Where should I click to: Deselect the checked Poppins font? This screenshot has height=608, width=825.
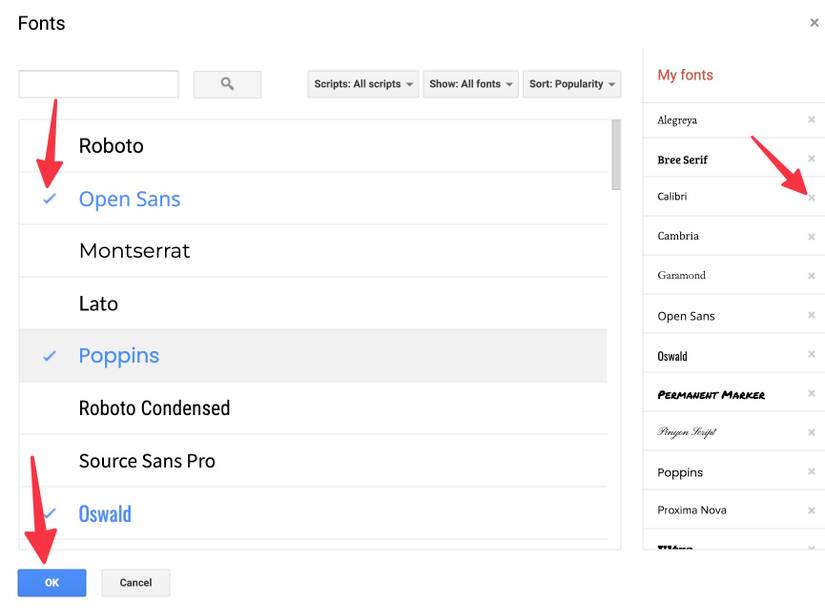[x=118, y=356]
